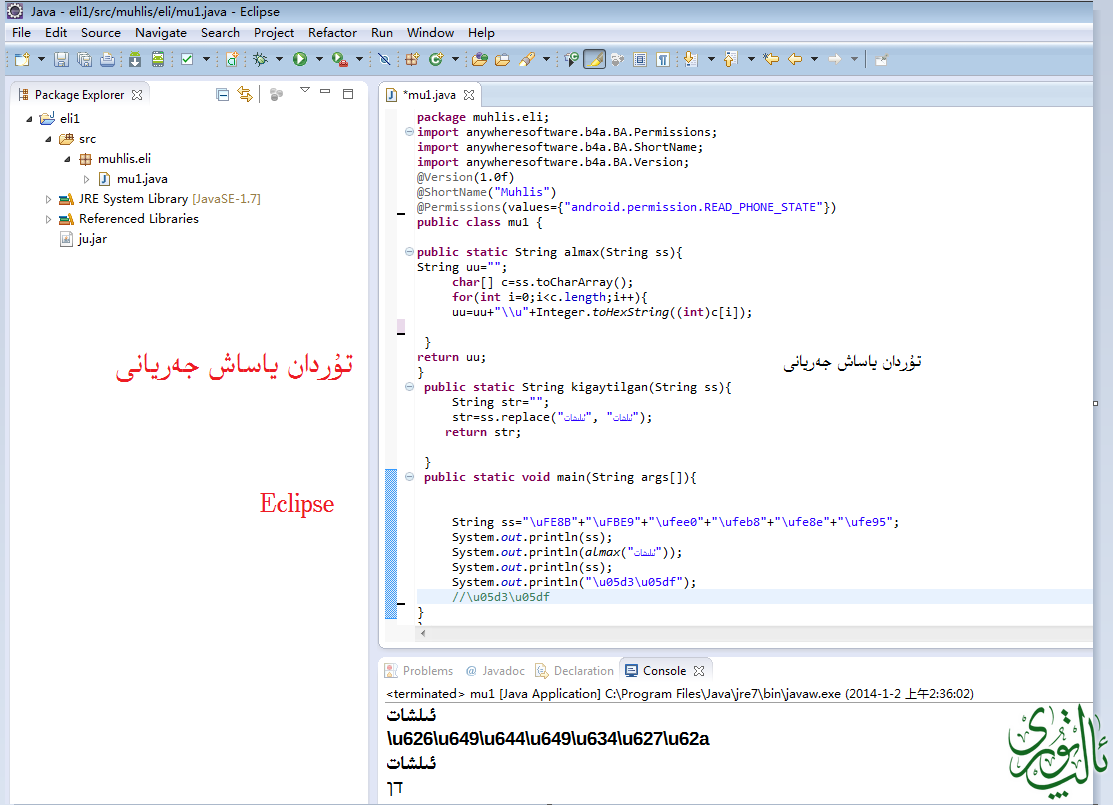Collapse the eli1 project node
The image size is (1113, 805).
(29, 119)
